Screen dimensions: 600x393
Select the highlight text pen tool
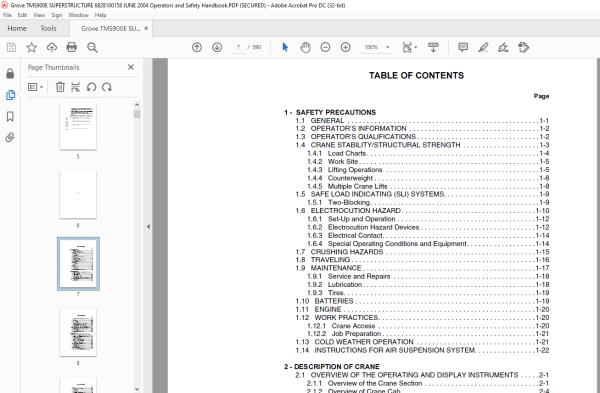point(483,47)
